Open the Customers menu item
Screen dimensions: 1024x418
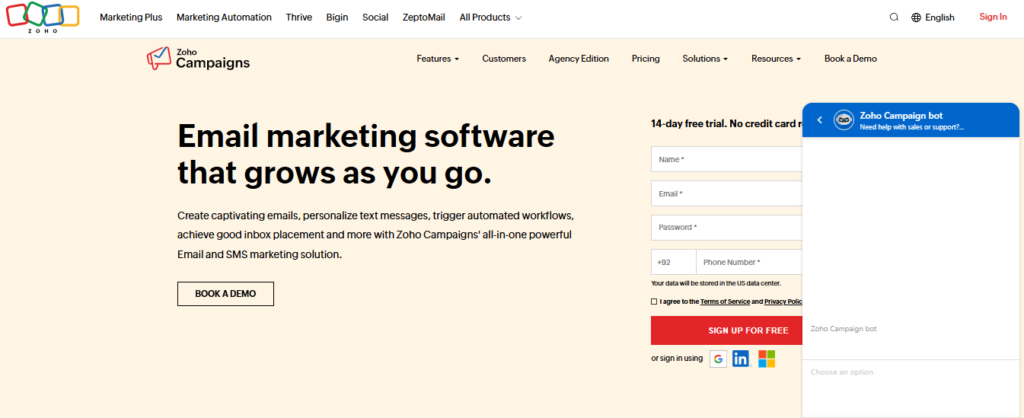tap(504, 59)
